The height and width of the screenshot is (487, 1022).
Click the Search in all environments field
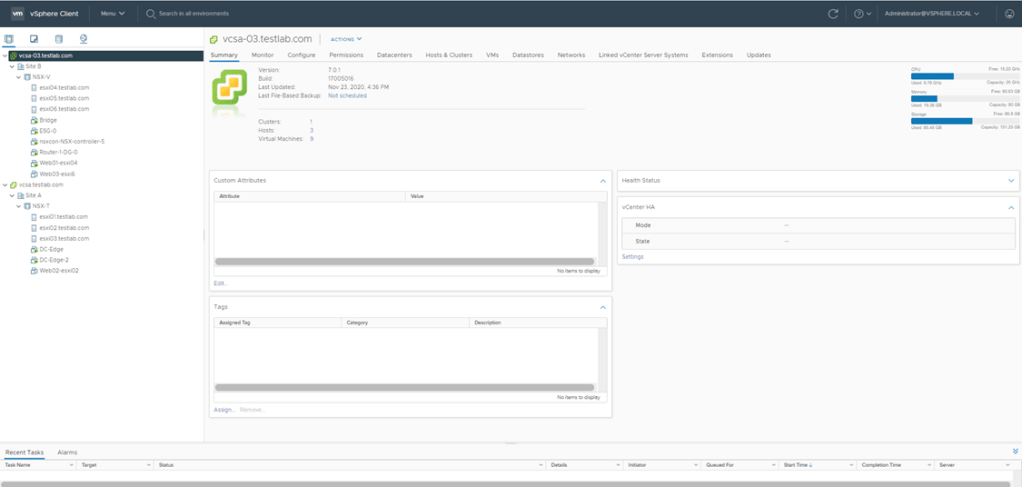pos(194,14)
